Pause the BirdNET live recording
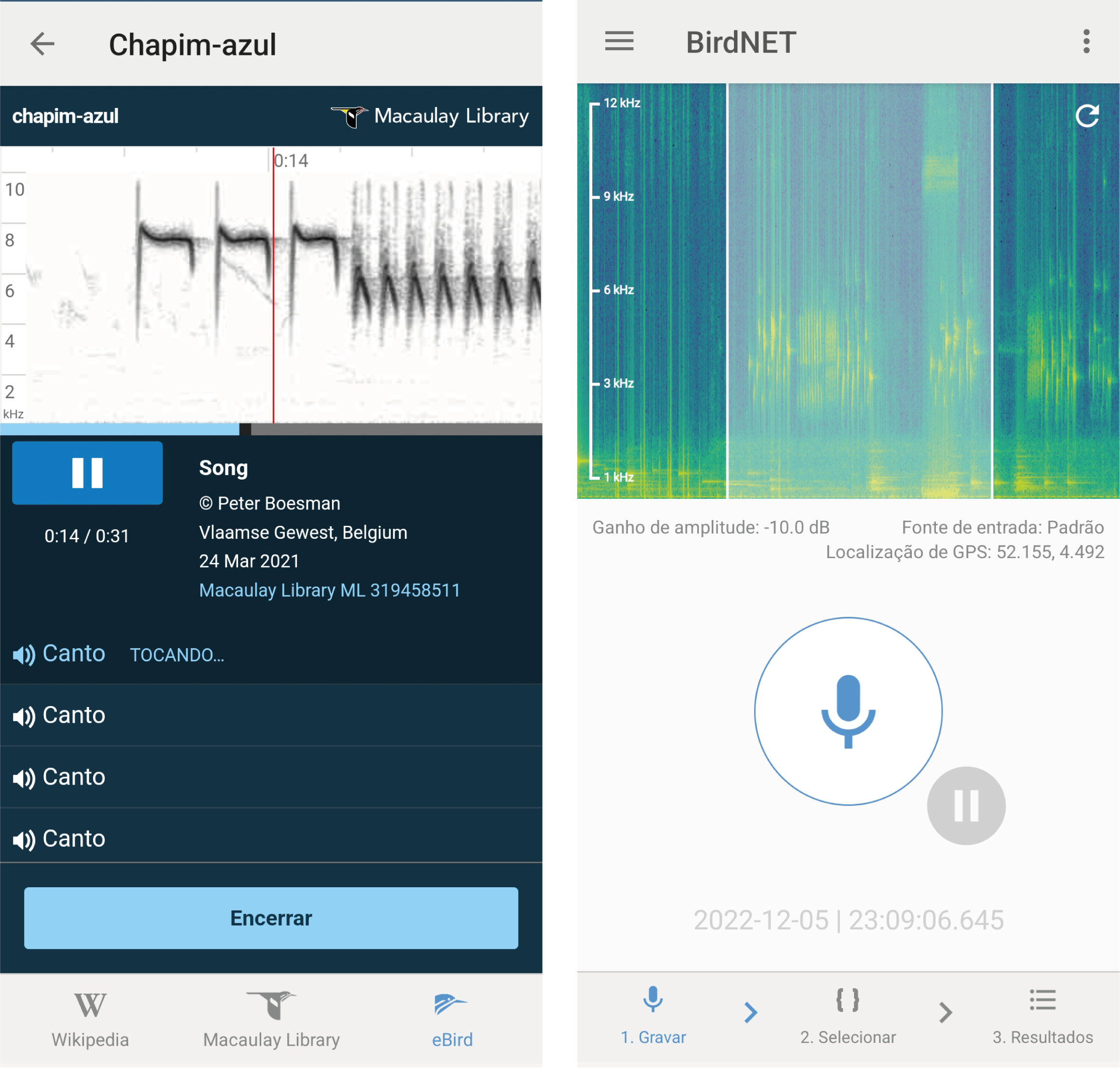The width and height of the screenshot is (1120, 1068). point(966,805)
